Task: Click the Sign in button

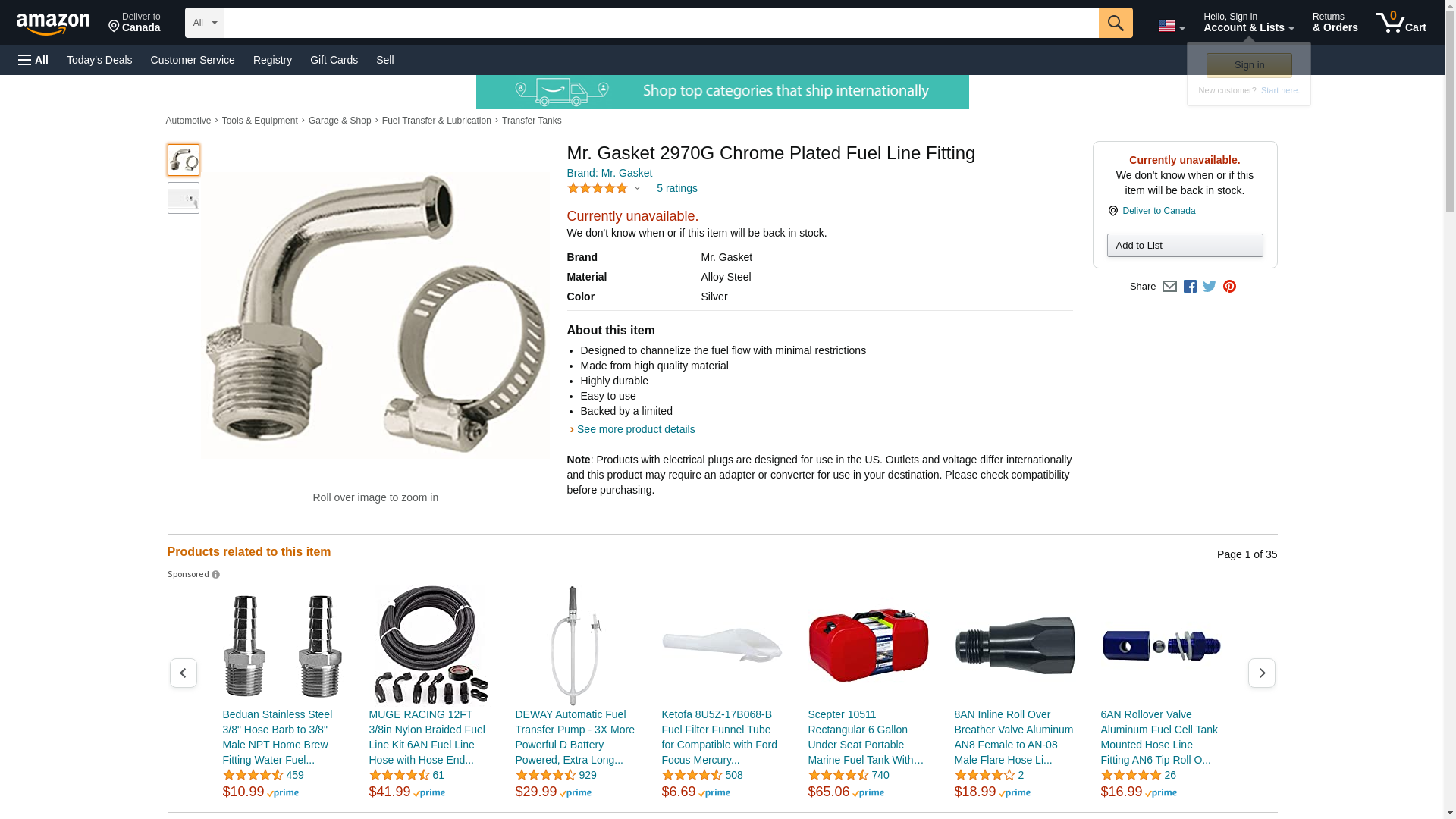Action: pos(1249,65)
